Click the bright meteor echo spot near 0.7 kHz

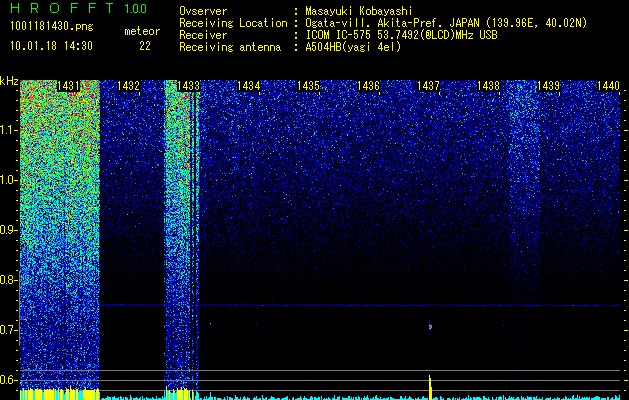click(430, 327)
